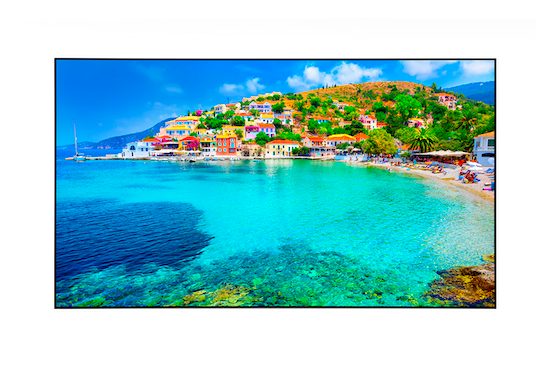The width and height of the screenshot is (550, 367).
Task: Click the yellow house with the red roof
Action: [x=281, y=148]
